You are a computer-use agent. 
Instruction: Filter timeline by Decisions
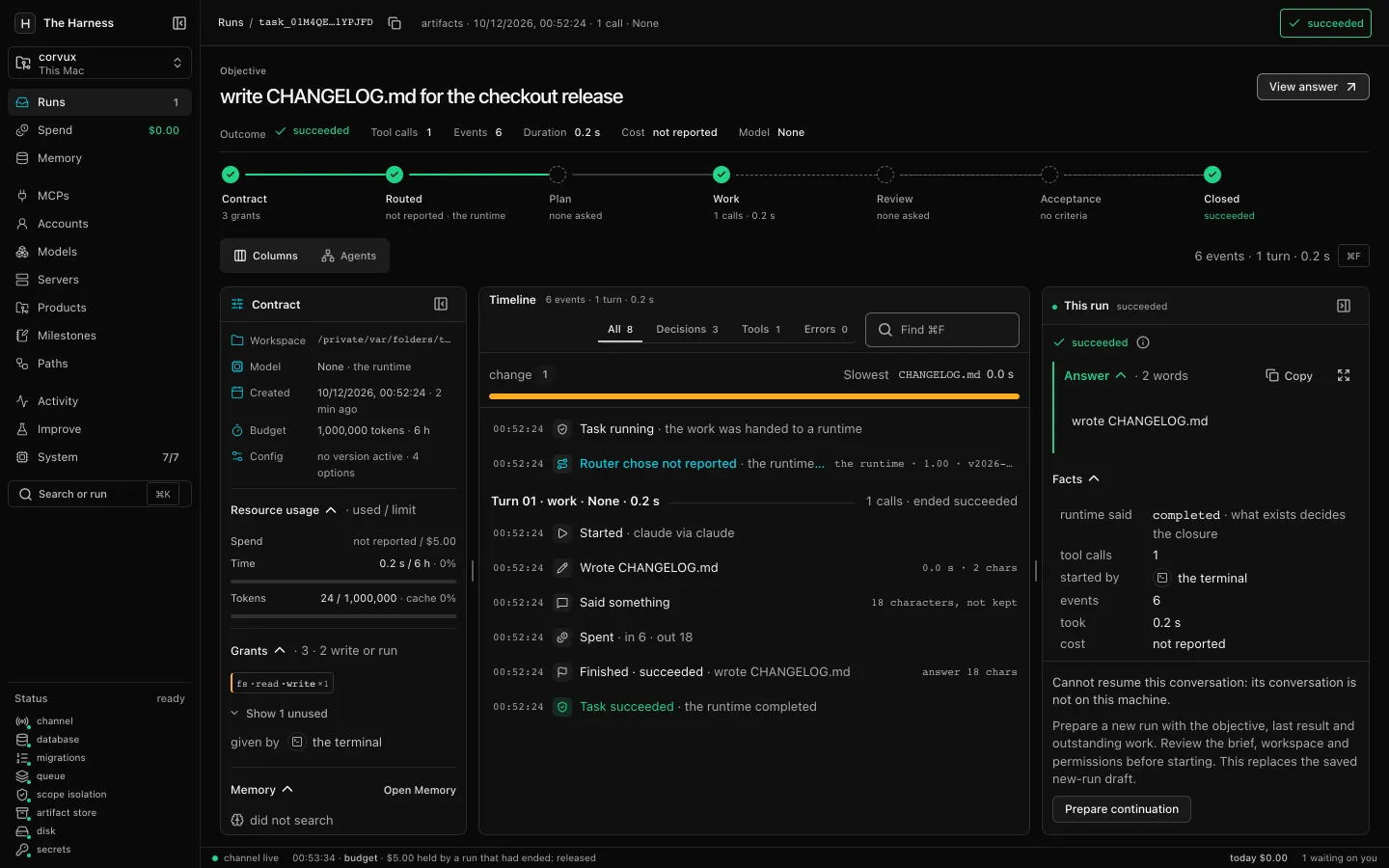687,330
